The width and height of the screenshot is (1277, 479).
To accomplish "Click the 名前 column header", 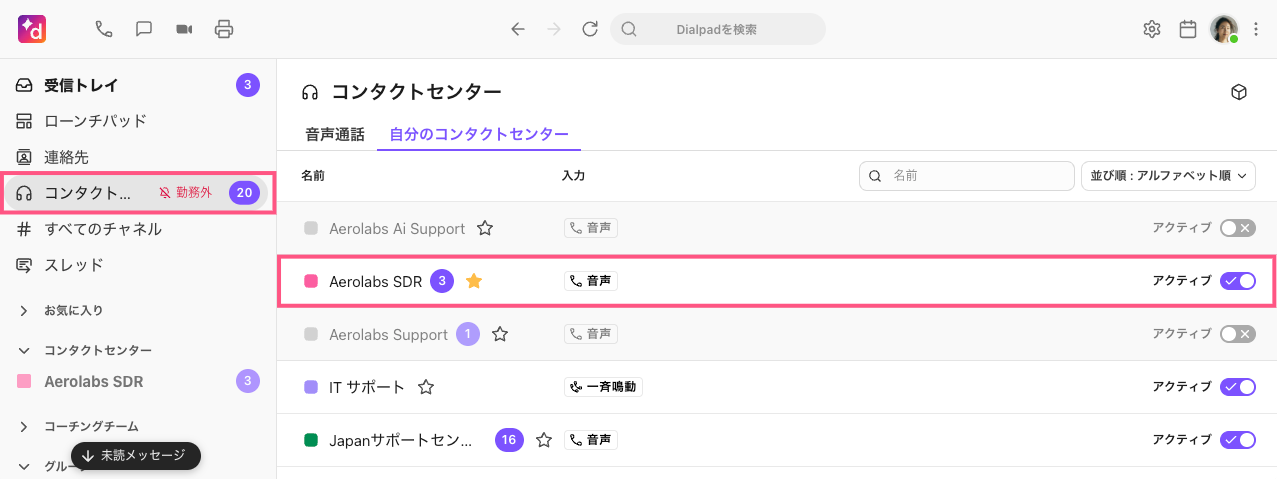I will coord(313,175).
